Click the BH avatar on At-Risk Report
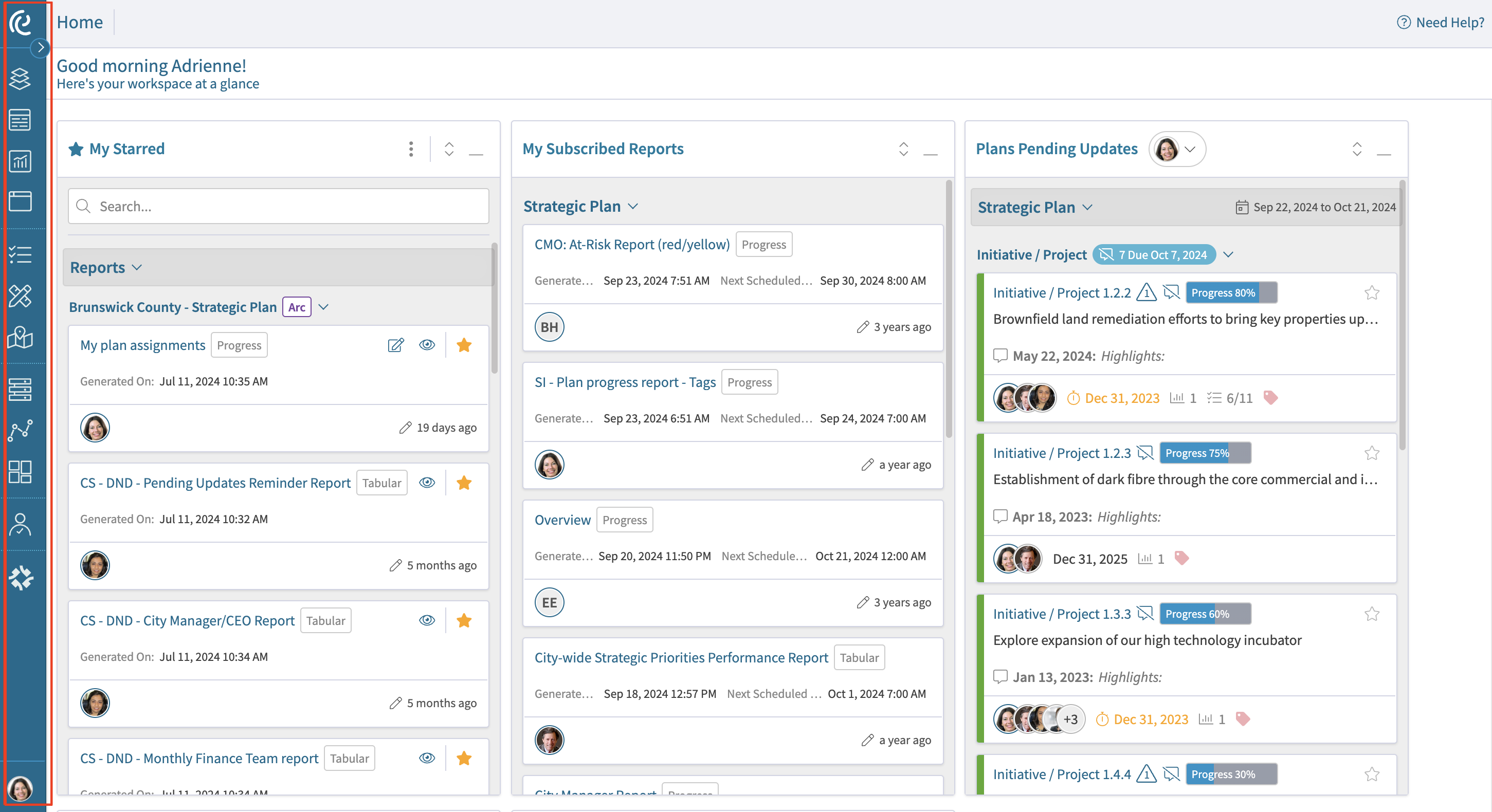The image size is (1492, 812). [x=549, y=327]
